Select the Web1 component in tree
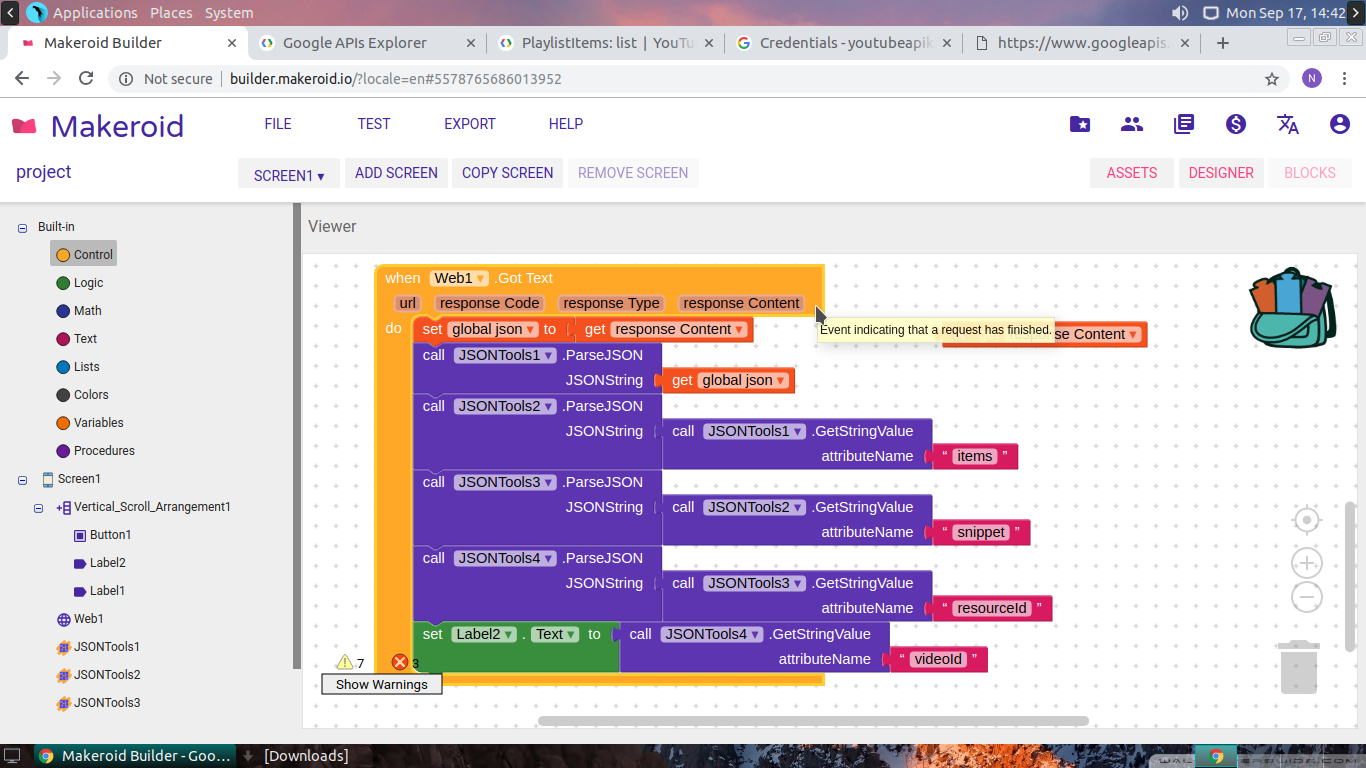 click(x=80, y=619)
